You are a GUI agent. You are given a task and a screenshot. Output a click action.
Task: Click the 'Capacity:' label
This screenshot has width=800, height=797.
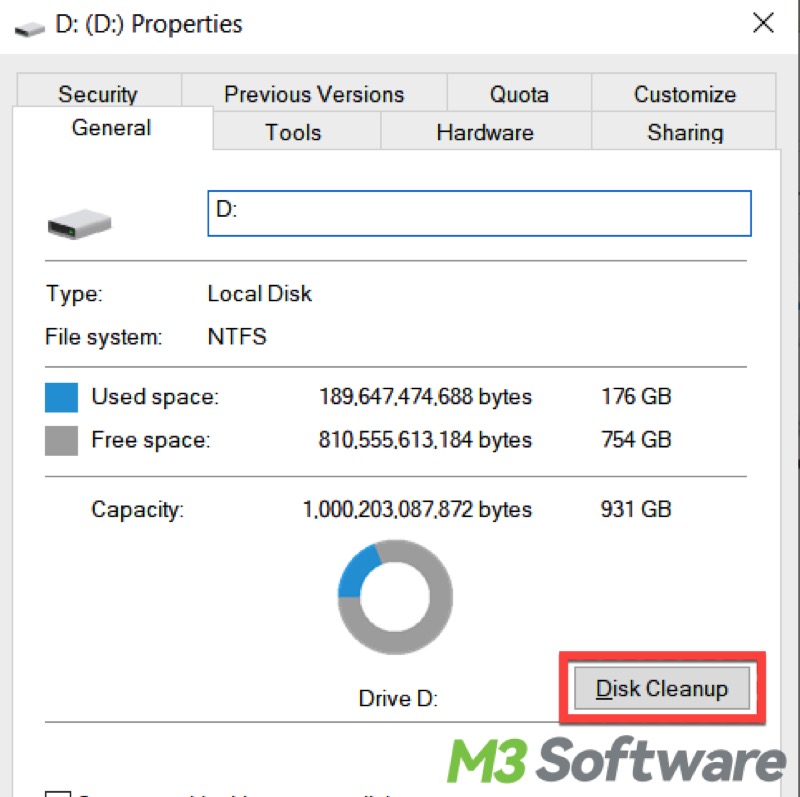pyautogui.click(x=138, y=510)
